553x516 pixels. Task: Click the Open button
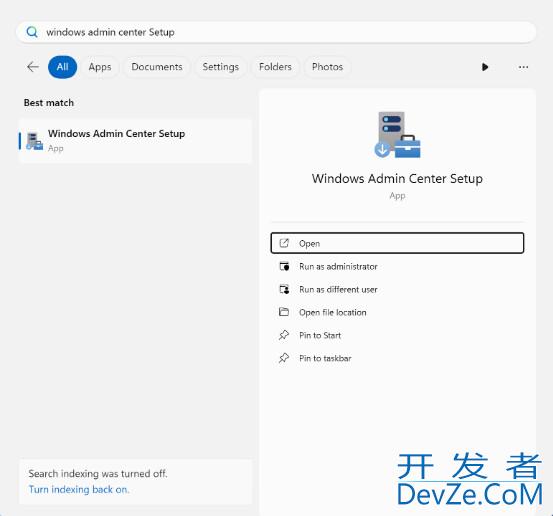tap(397, 243)
